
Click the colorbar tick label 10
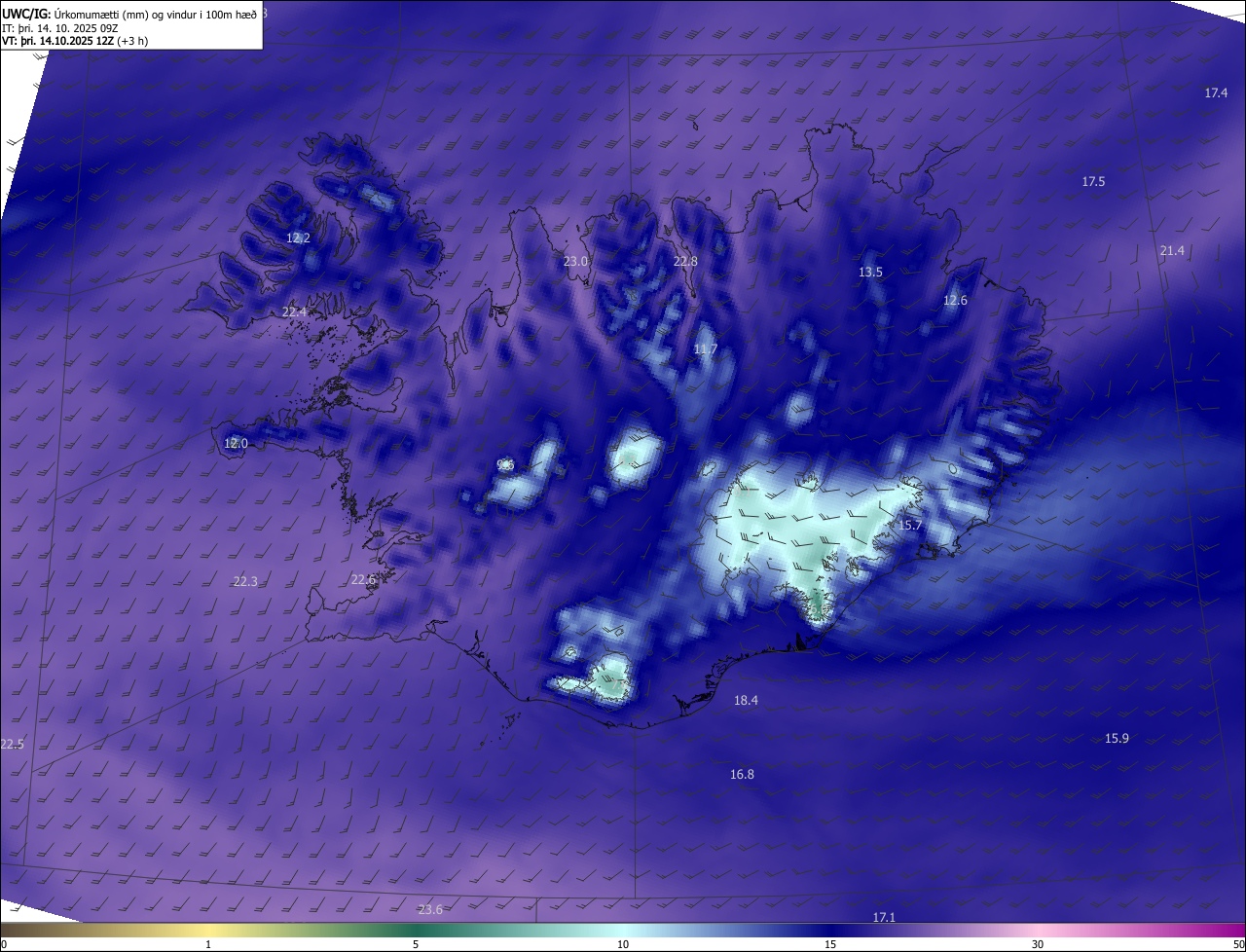tap(623, 945)
